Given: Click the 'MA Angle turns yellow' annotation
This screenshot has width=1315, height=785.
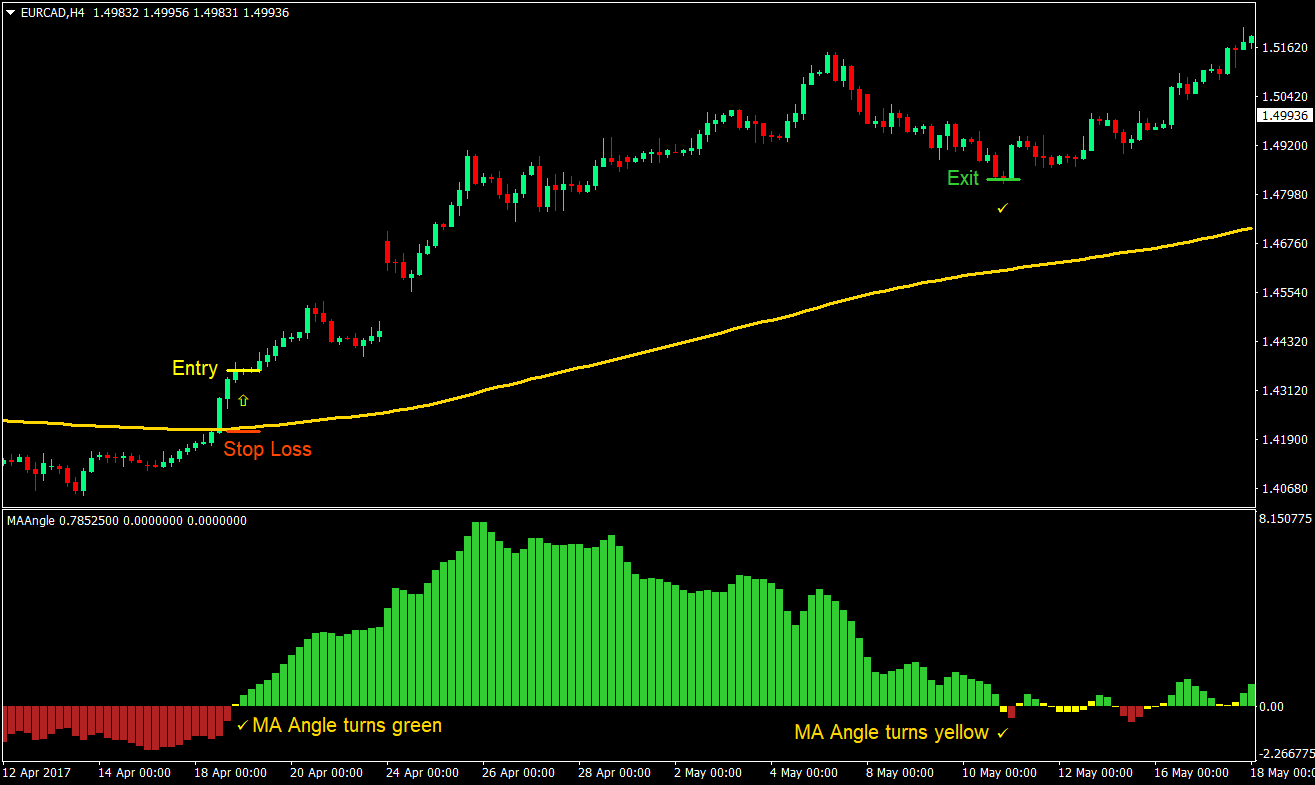Looking at the screenshot, I should tap(891, 733).
